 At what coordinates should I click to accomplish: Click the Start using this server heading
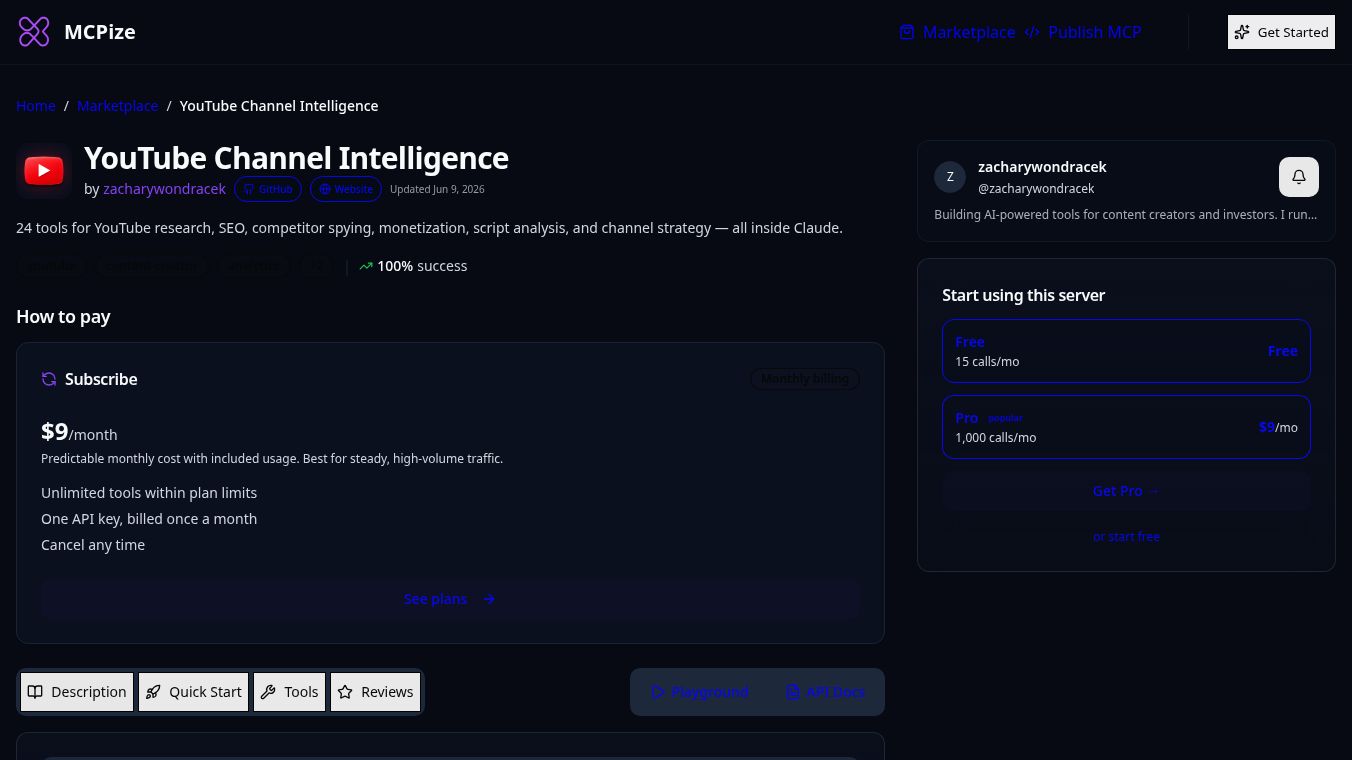pyautogui.click(x=1023, y=295)
